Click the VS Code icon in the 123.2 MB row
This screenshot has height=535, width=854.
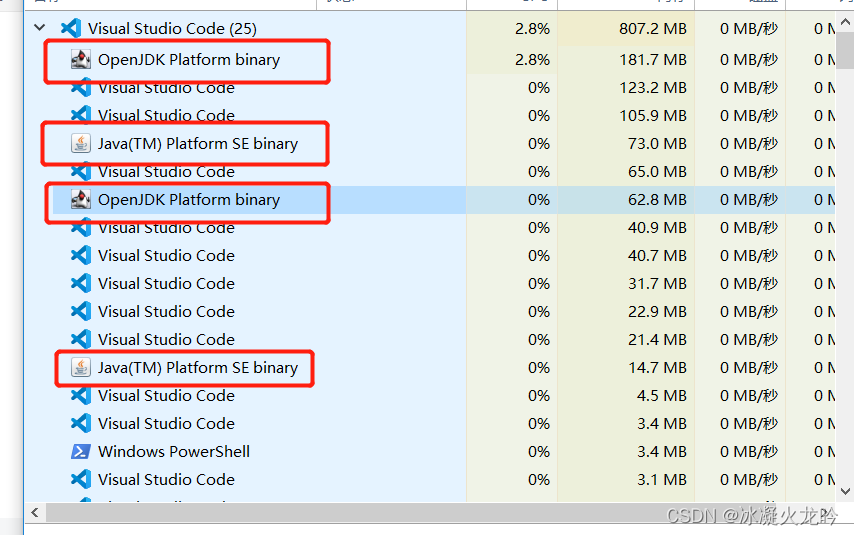pyautogui.click(x=81, y=87)
